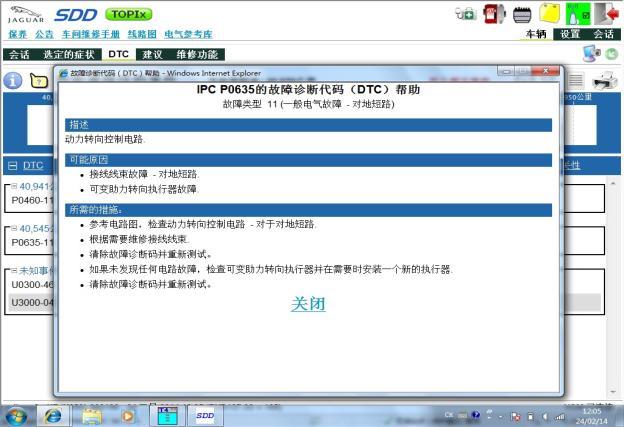Open the 电气参考库 link
This screenshot has width=624, height=427.
(188, 34)
